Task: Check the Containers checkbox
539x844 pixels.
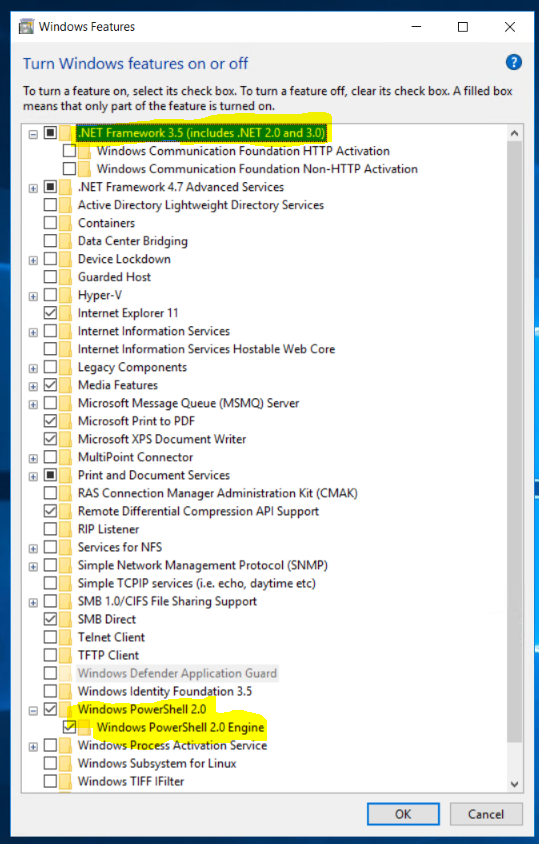Action: 50,223
